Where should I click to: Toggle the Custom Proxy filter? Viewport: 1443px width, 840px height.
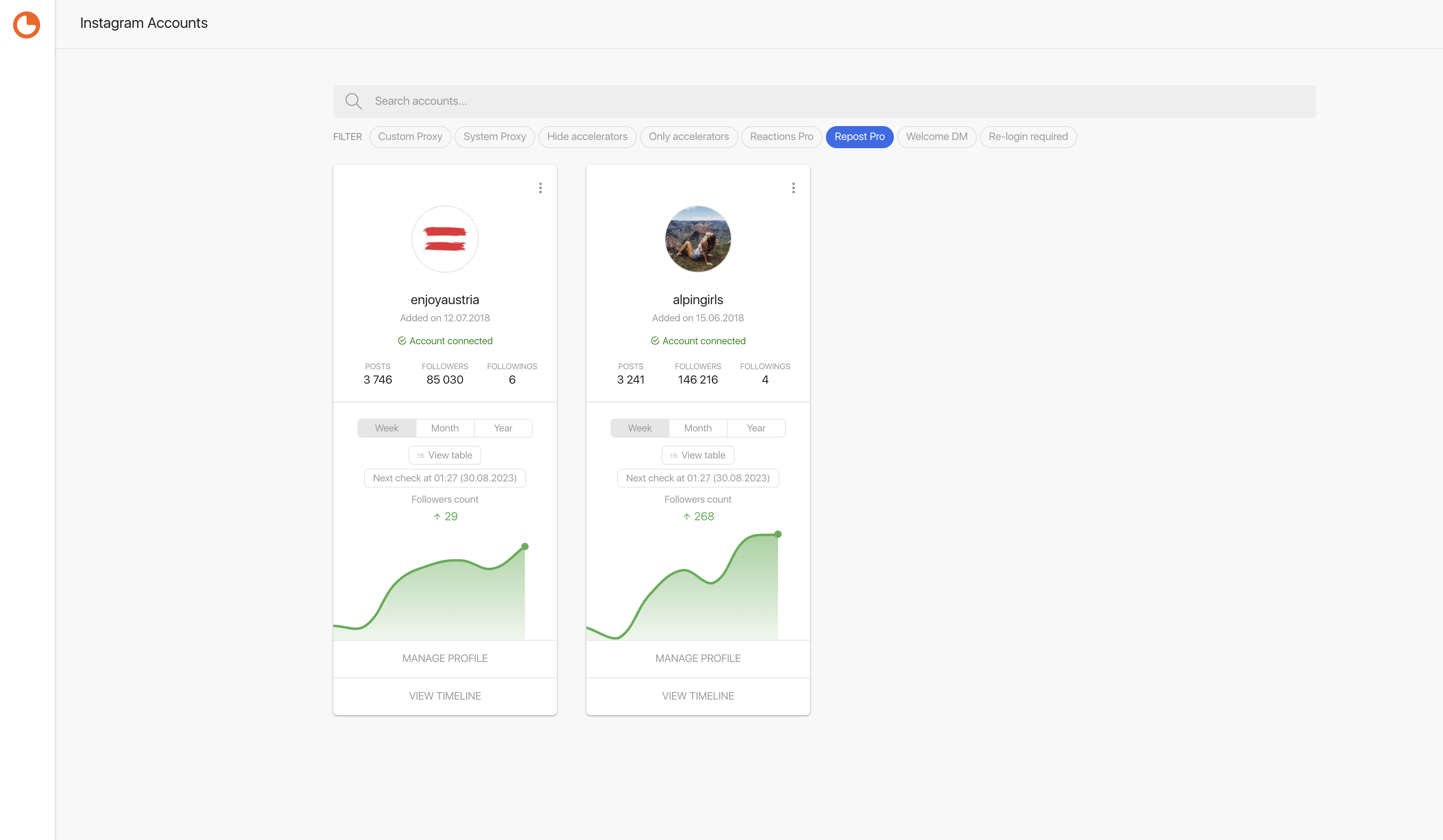(410, 137)
